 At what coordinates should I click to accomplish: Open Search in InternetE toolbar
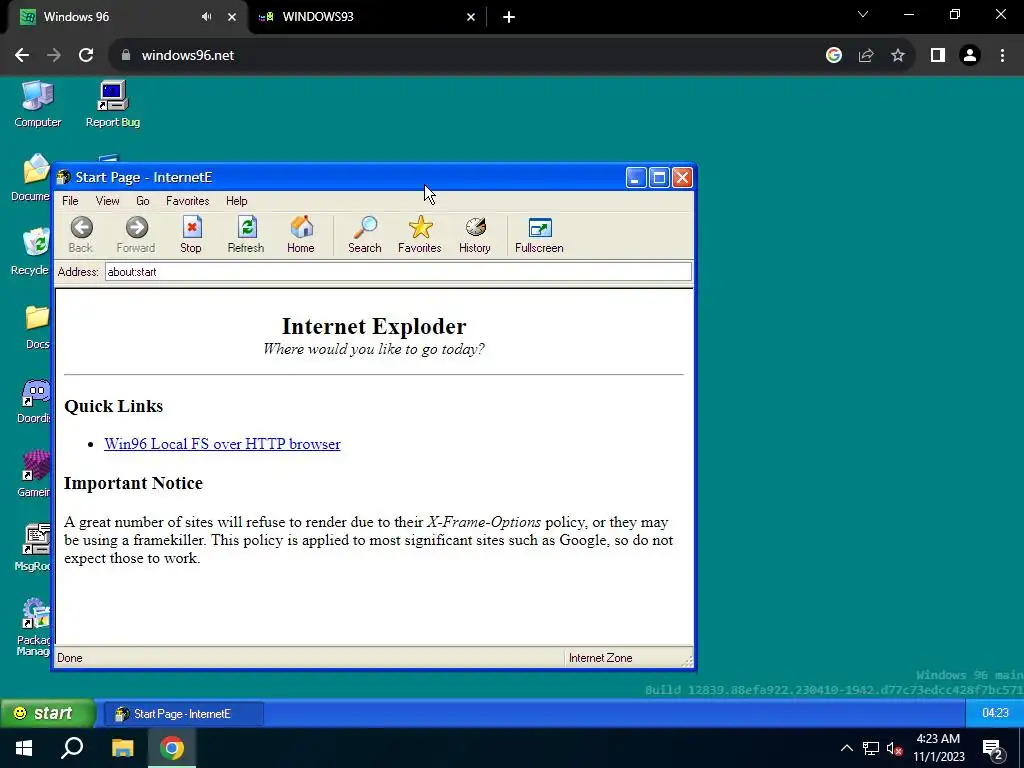point(364,234)
